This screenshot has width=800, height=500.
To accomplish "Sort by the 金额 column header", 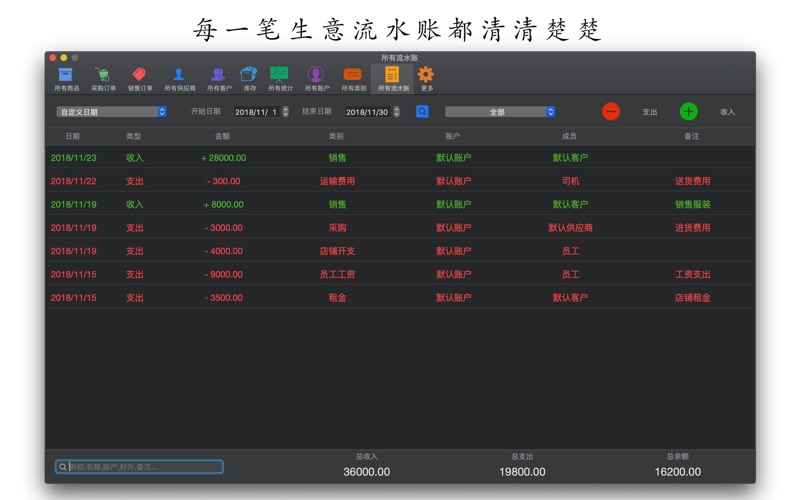I will click(x=222, y=136).
